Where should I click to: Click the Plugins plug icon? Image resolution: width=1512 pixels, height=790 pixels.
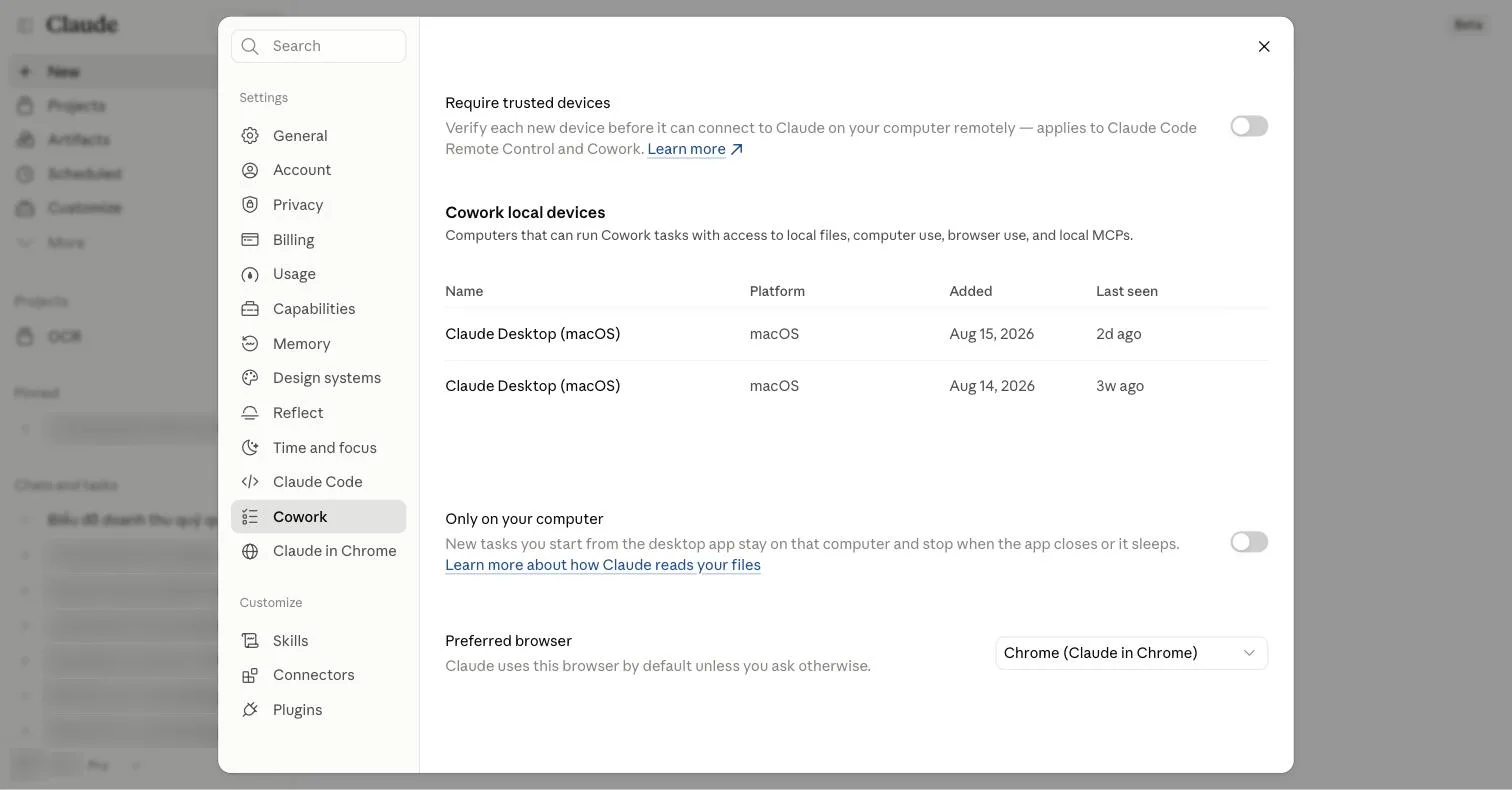point(250,710)
